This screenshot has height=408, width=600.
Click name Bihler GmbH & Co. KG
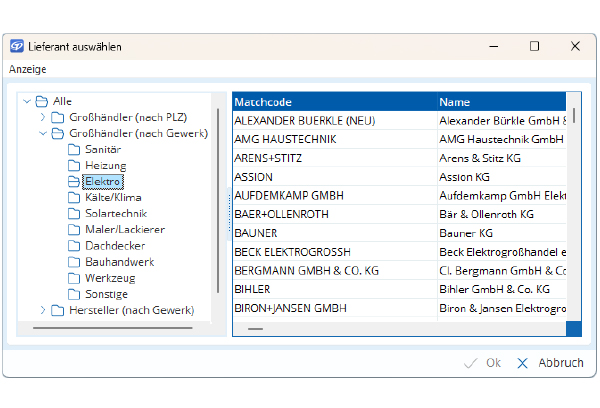coord(494,289)
